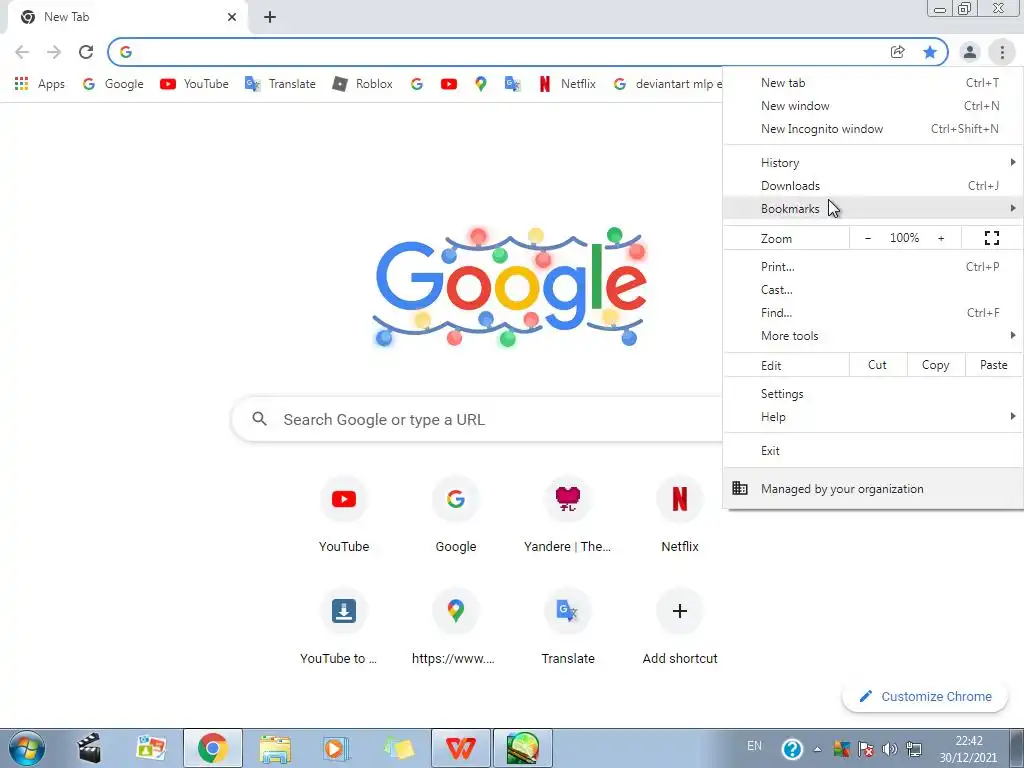Expand the More tools submenu

point(873,336)
